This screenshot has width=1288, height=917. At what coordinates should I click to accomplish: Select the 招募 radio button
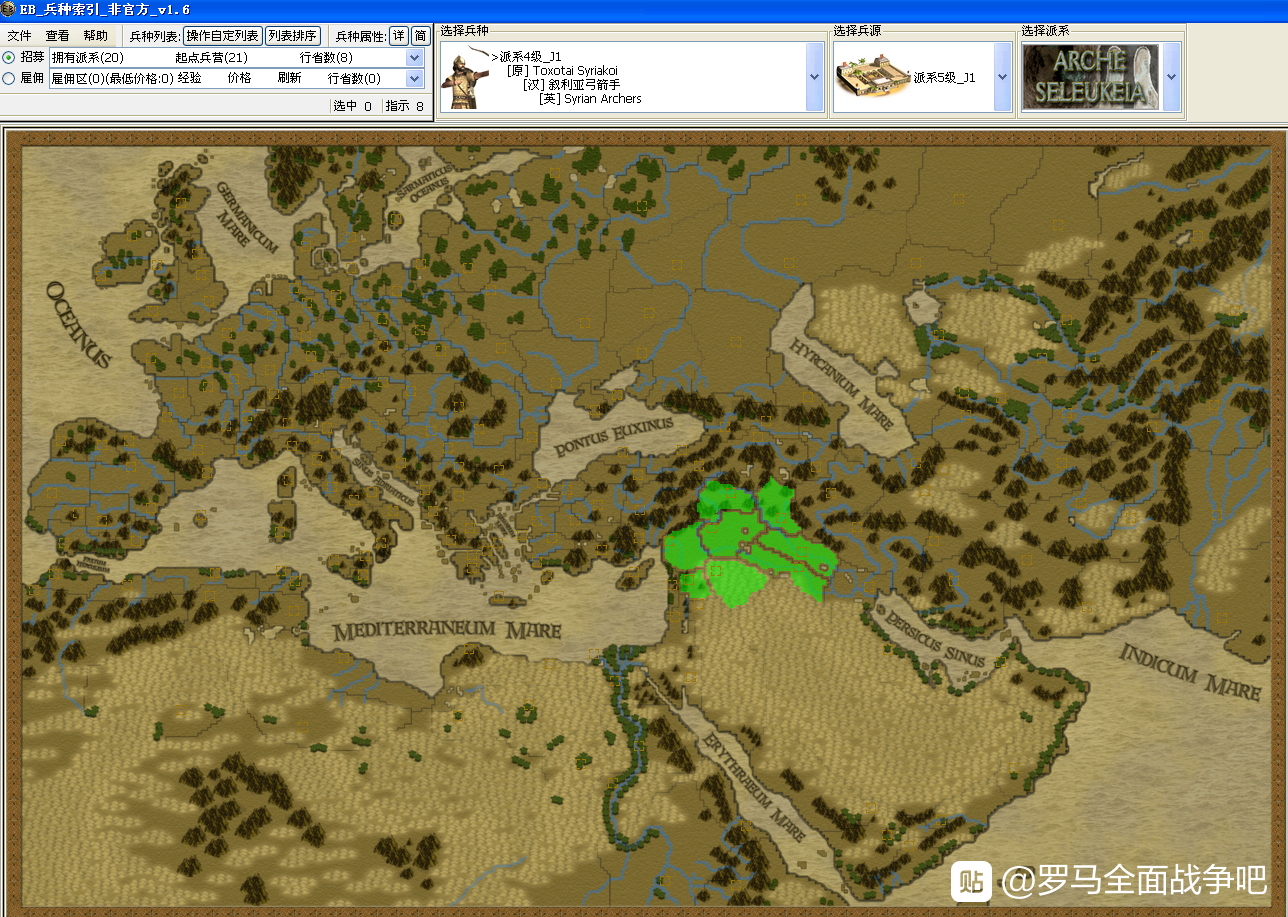point(9,57)
